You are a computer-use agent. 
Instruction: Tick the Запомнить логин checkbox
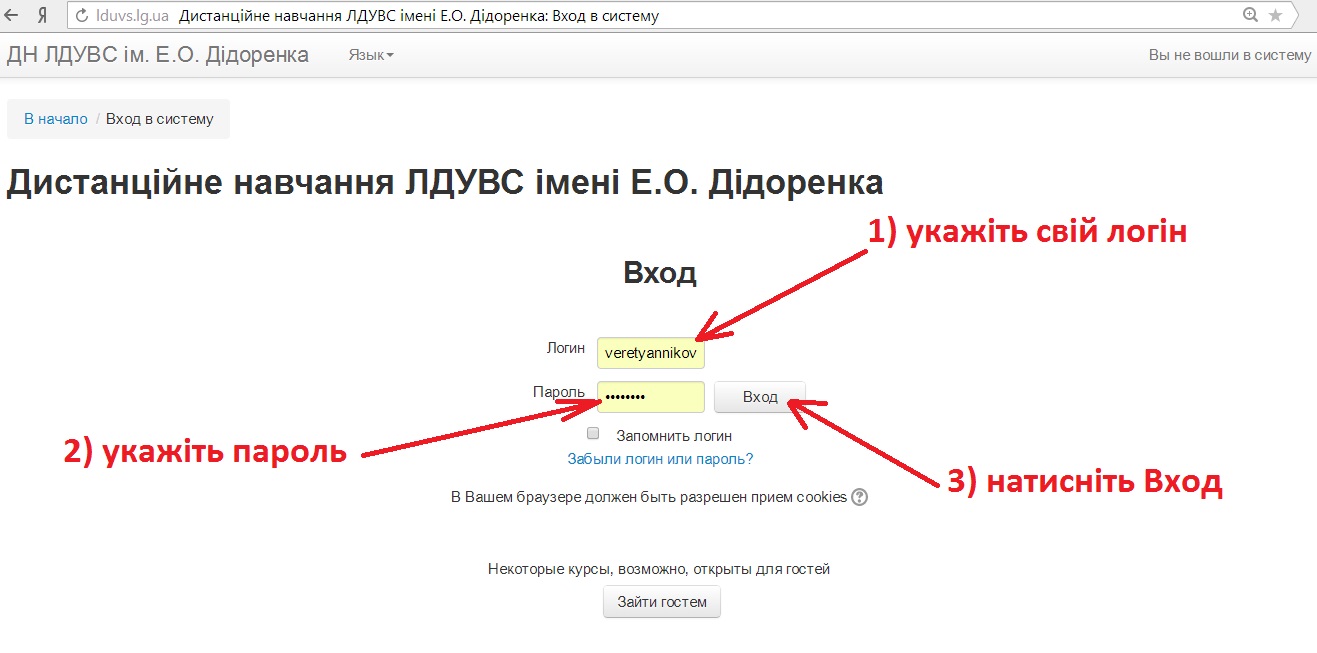tap(593, 434)
